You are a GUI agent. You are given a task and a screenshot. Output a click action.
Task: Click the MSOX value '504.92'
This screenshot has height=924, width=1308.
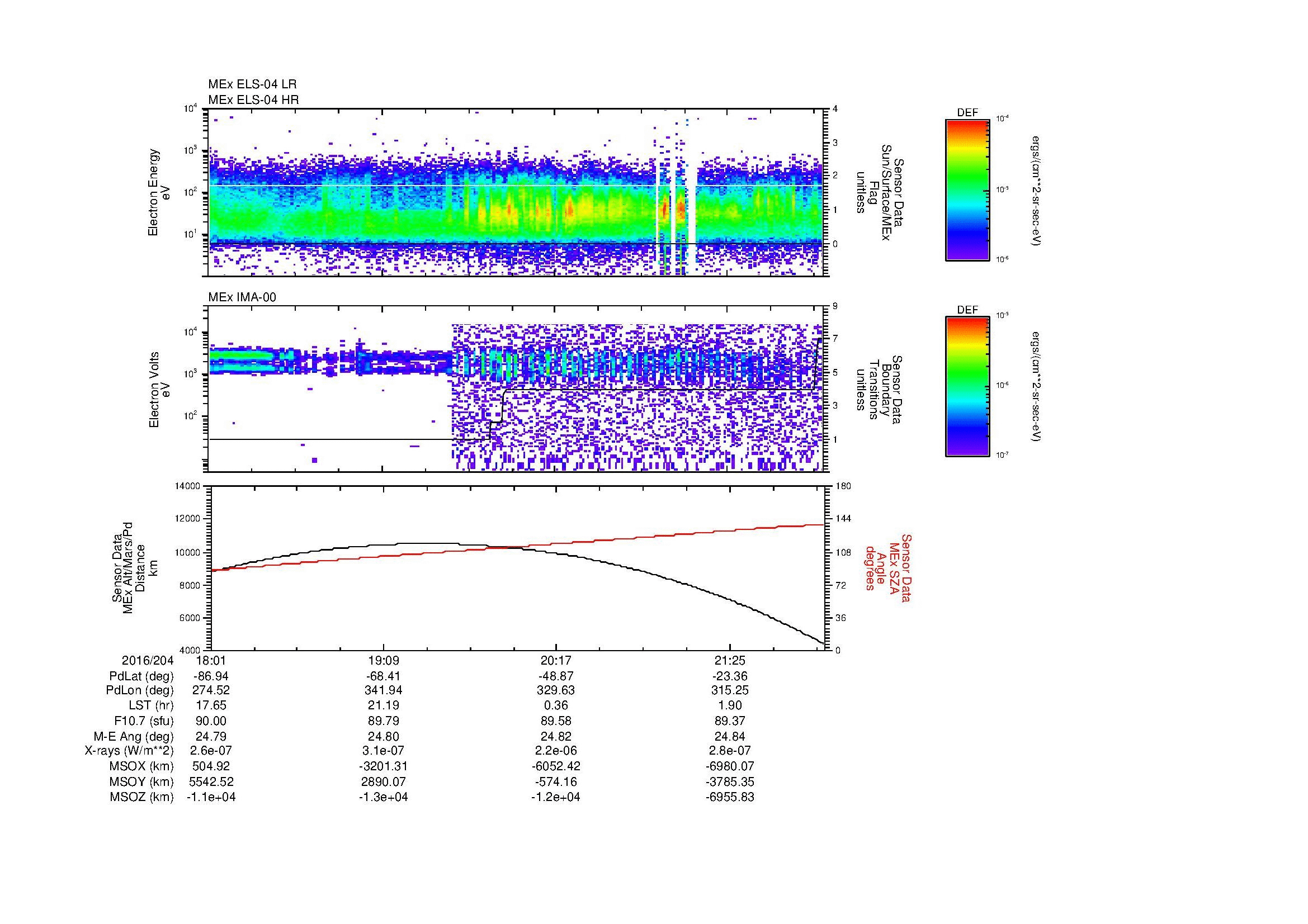pos(211,766)
